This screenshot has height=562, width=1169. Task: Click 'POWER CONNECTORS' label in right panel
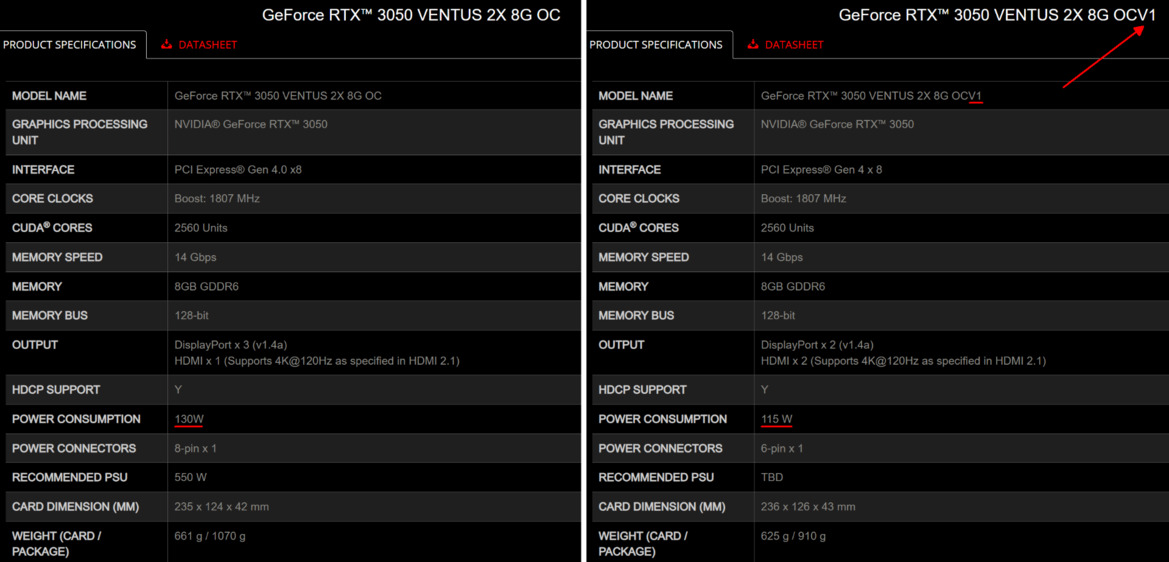pos(661,449)
